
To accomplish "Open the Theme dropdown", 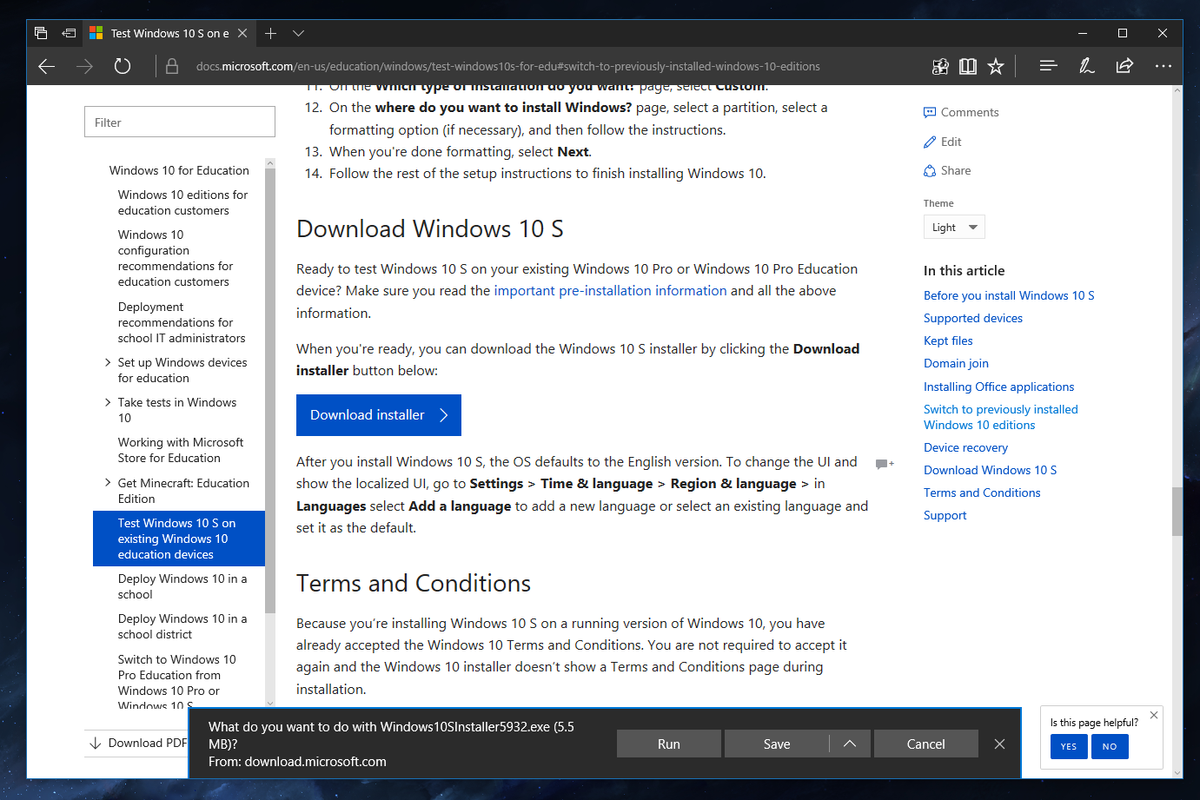I will click(x=953, y=226).
